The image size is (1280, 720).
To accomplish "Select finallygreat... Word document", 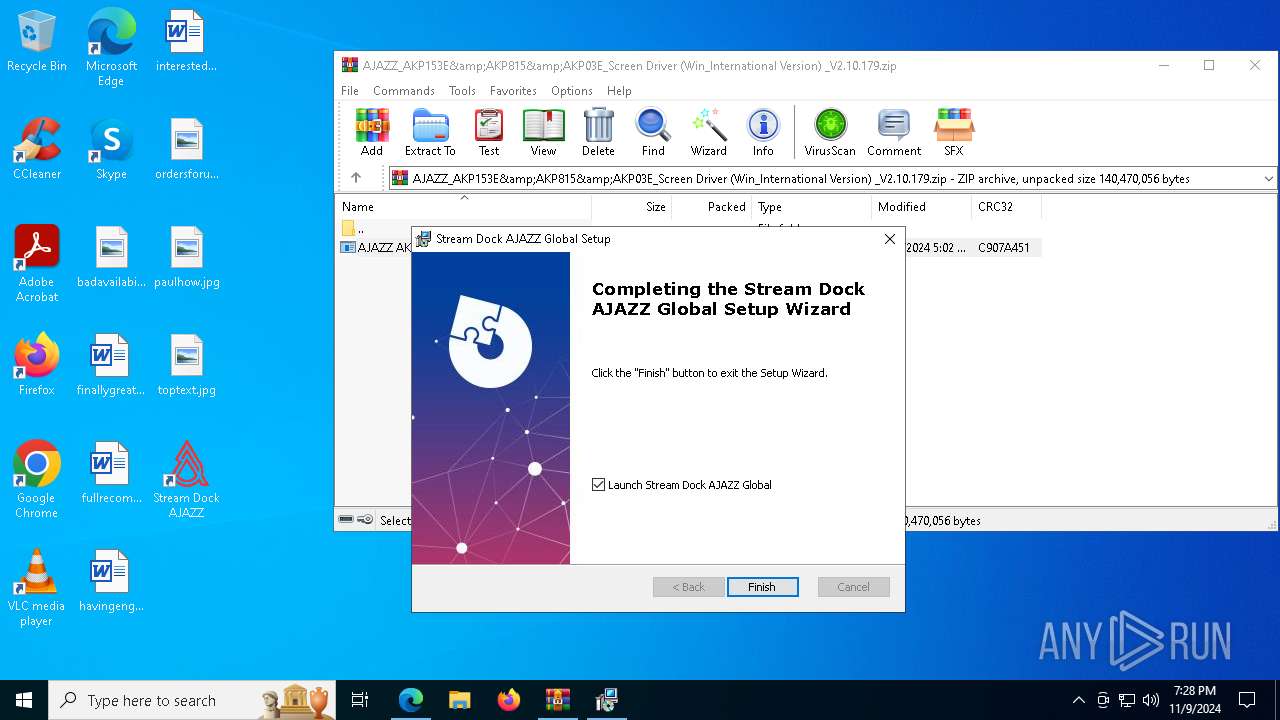I will click(x=111, y=365).
